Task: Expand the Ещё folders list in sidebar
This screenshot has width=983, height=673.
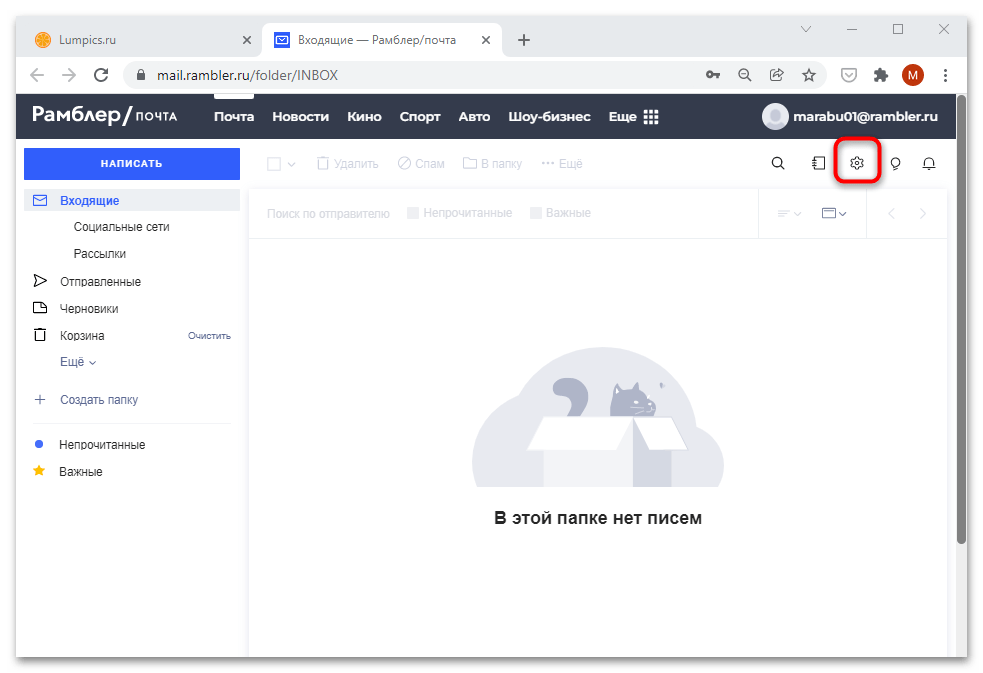Action: coord(78,362)
